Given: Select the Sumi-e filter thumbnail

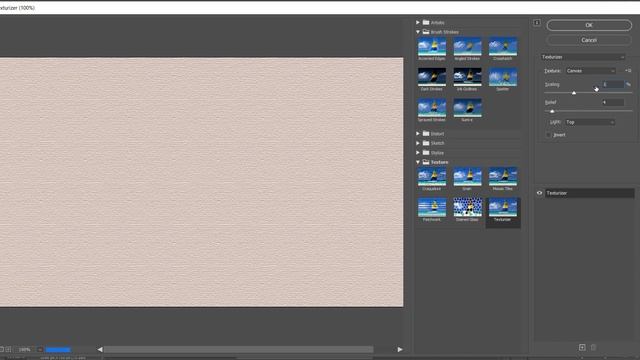Looking at the screenshot, I should click(467, 108).
